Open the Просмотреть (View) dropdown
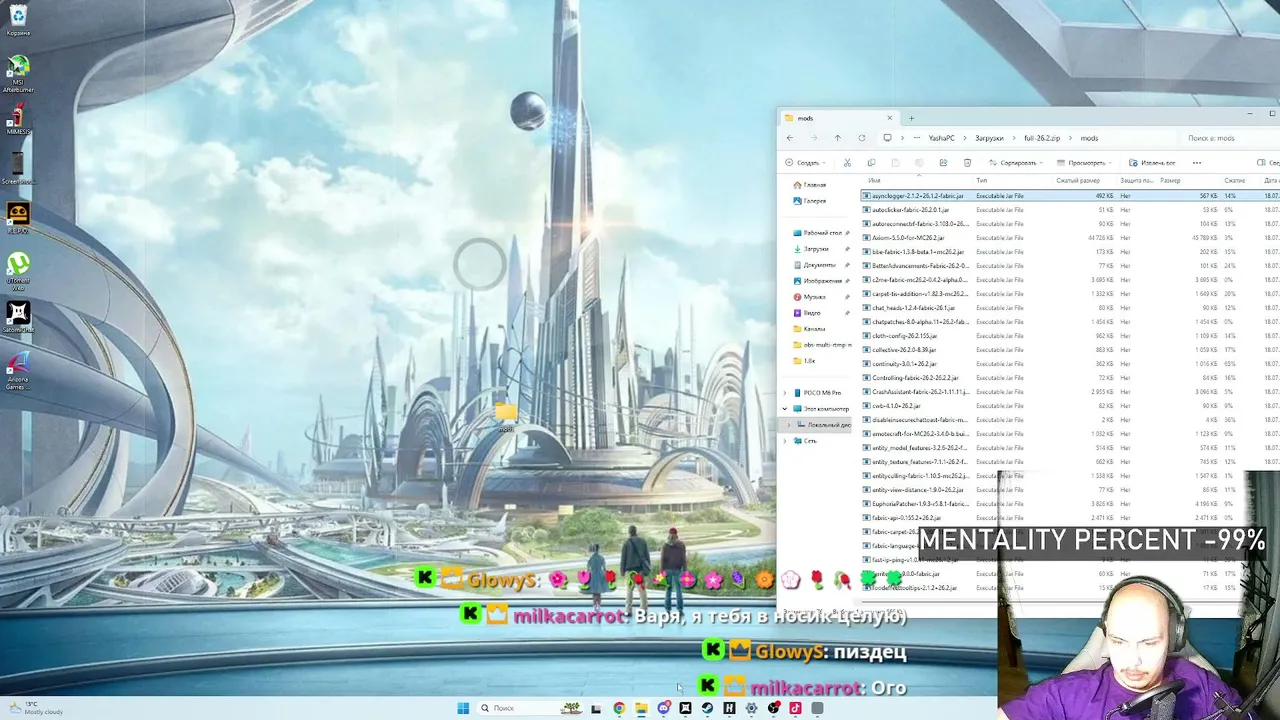Image resolution: width=1280 pixels, height=720 pixels. click(1086, 163)
